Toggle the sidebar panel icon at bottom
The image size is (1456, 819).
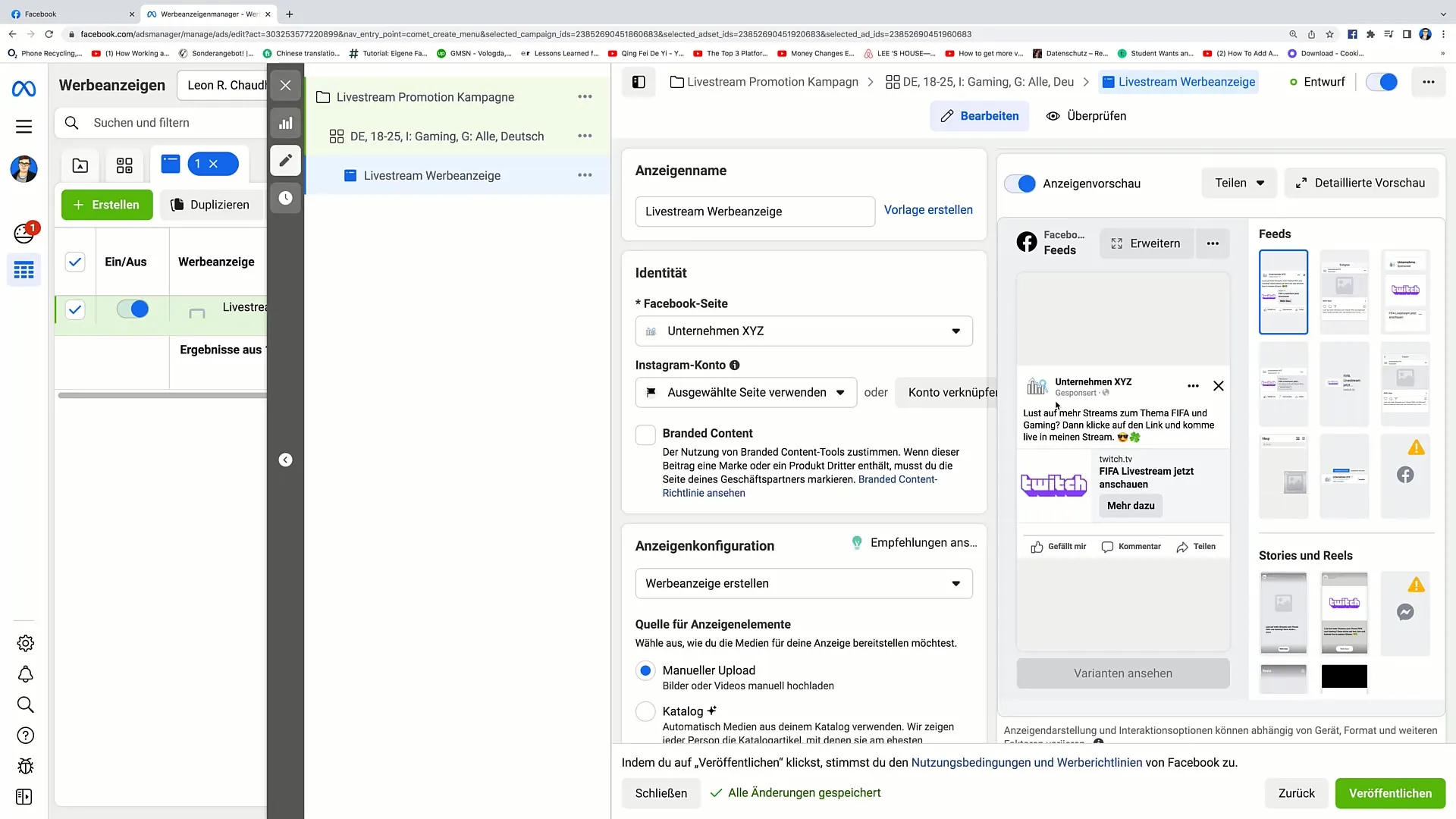click(24, 797)
